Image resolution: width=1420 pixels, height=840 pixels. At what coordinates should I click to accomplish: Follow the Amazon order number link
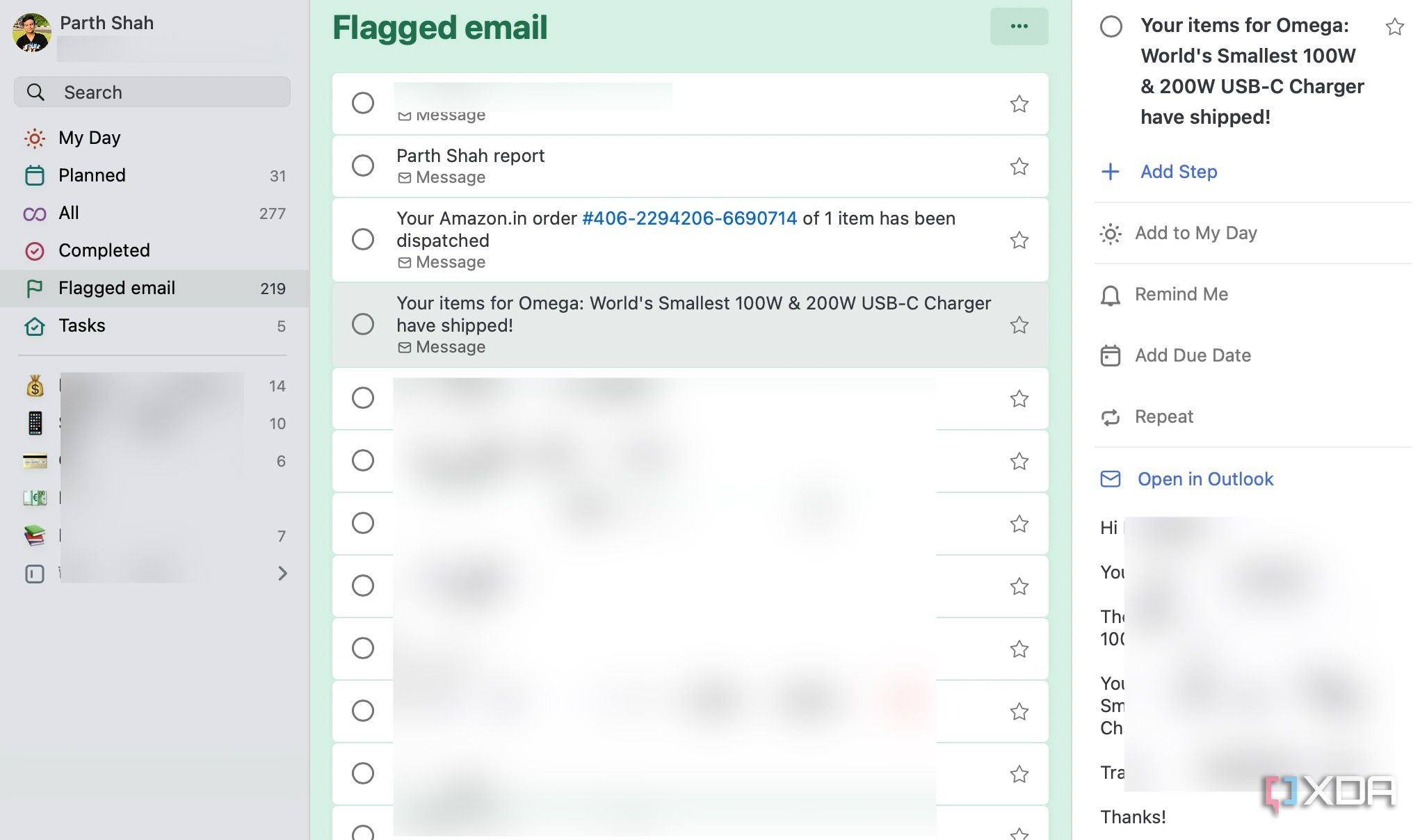(688, 218)
